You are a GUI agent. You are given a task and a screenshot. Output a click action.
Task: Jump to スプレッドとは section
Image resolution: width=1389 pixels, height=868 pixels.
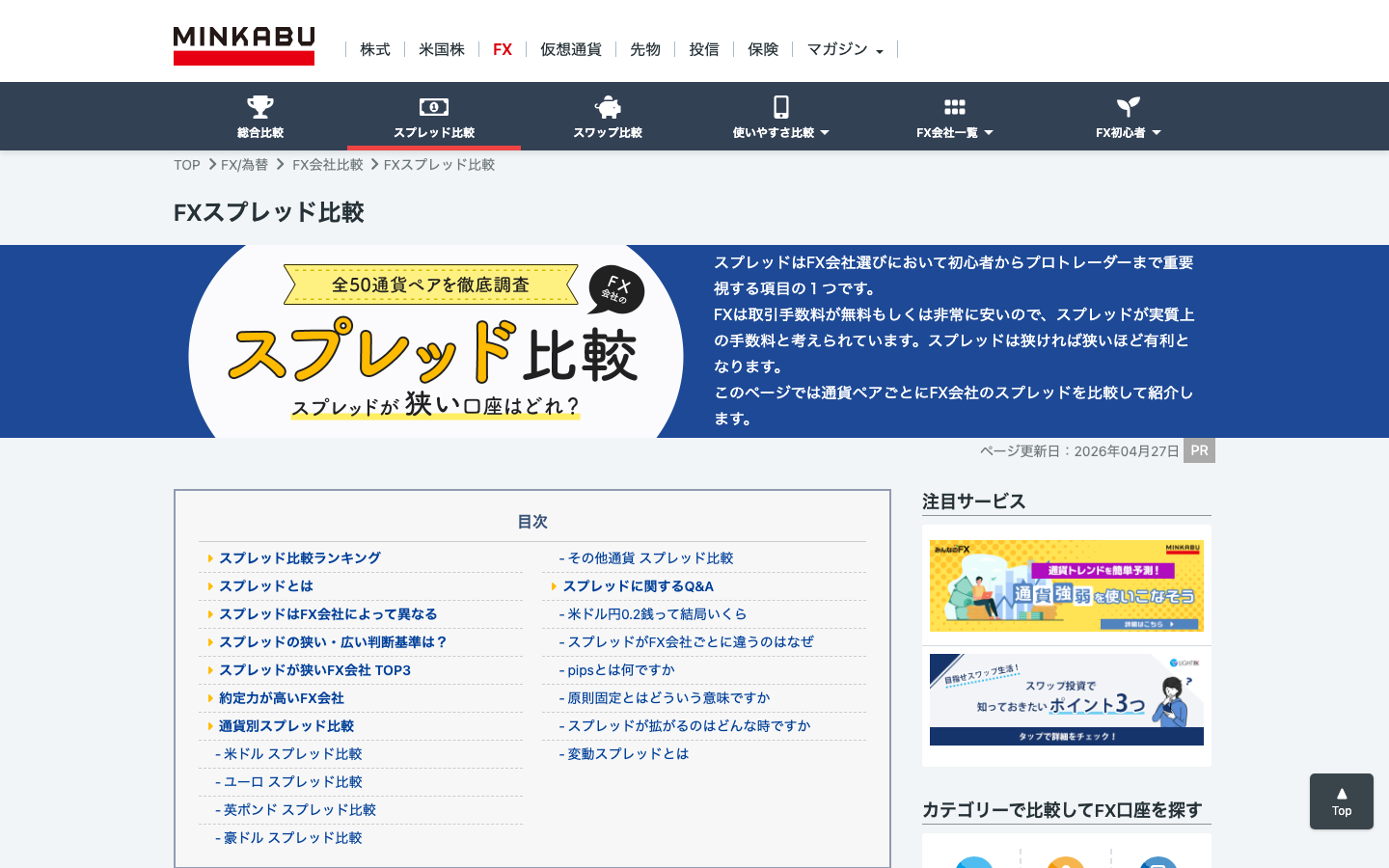point(266,586)
